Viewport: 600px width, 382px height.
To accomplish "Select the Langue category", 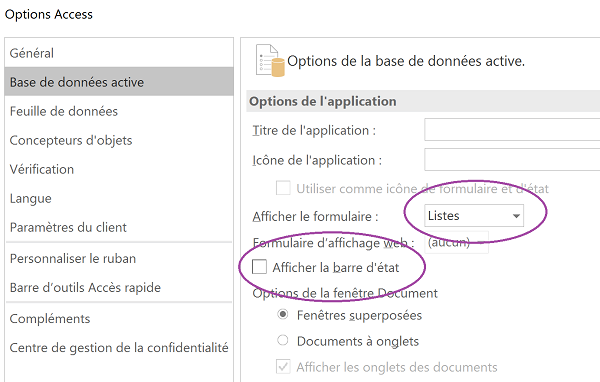I will [119, 198].
